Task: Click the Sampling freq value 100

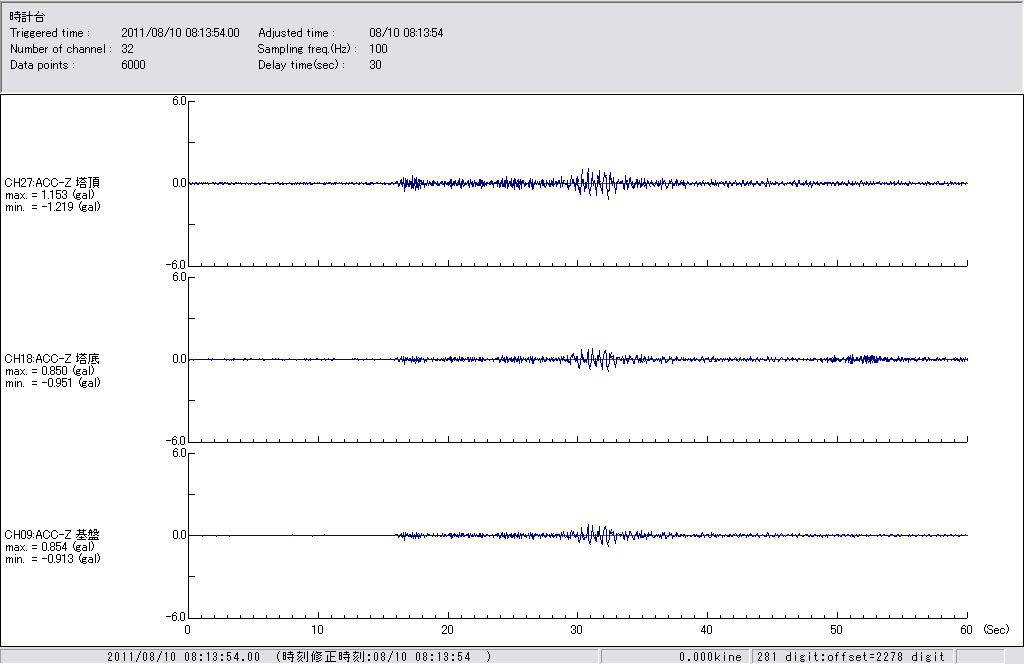Action: [378, 49]
